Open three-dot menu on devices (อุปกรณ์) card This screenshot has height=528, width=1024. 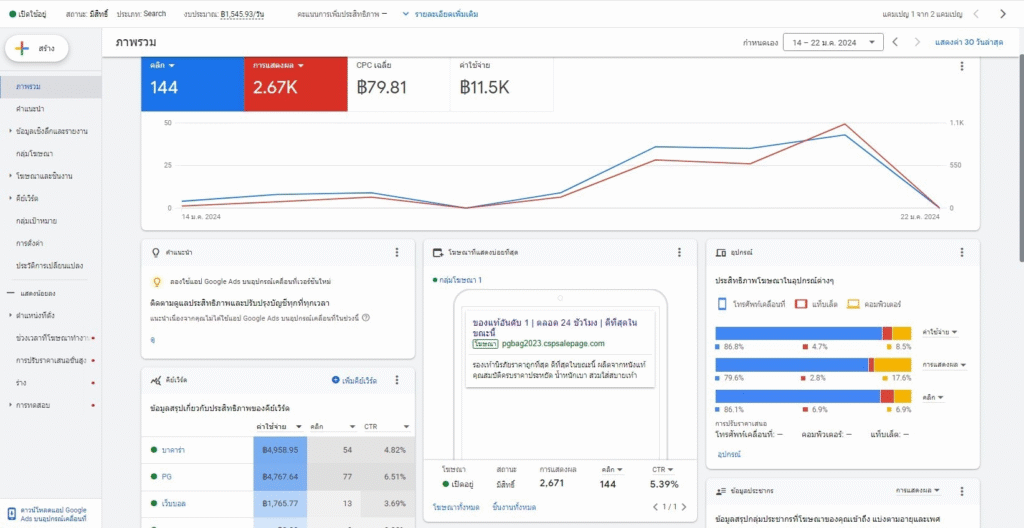point(962,253)
